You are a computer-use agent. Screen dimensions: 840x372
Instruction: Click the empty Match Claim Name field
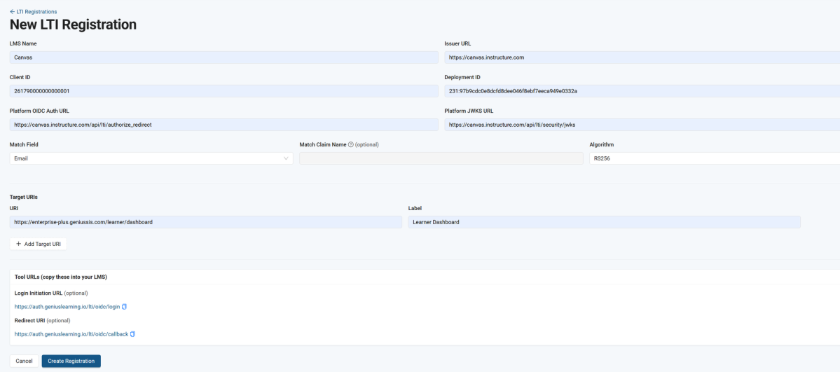[x=441, y=159]
